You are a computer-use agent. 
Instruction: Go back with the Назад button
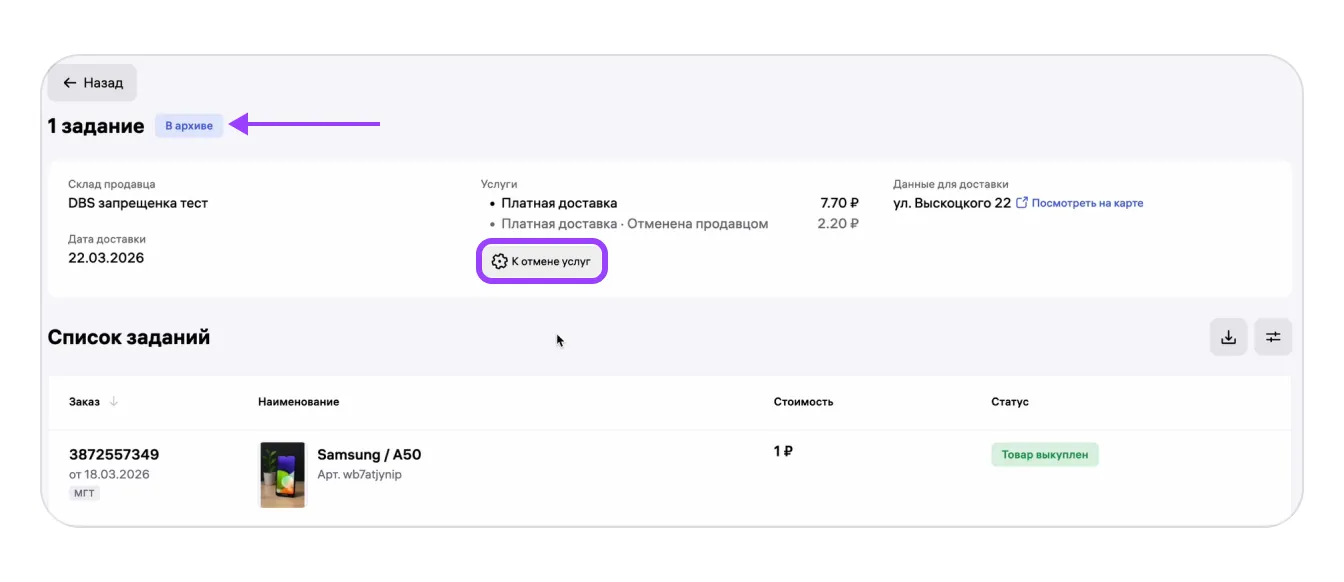[x=92, y=83]
